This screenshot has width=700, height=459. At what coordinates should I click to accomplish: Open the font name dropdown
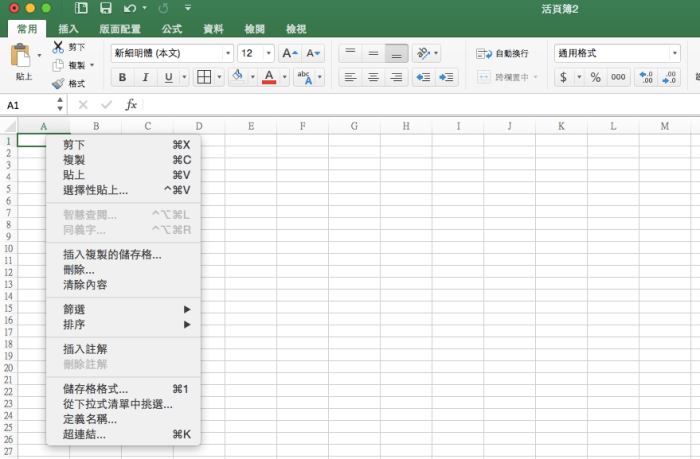tap(228, 54)
